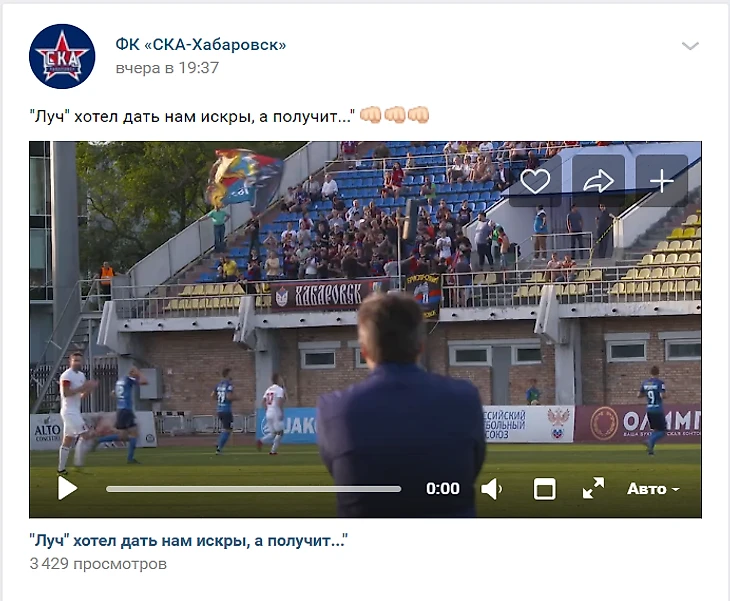Click the 0:00 time indicator
This screenshot has height=601, width=730.
click(443, 489)
